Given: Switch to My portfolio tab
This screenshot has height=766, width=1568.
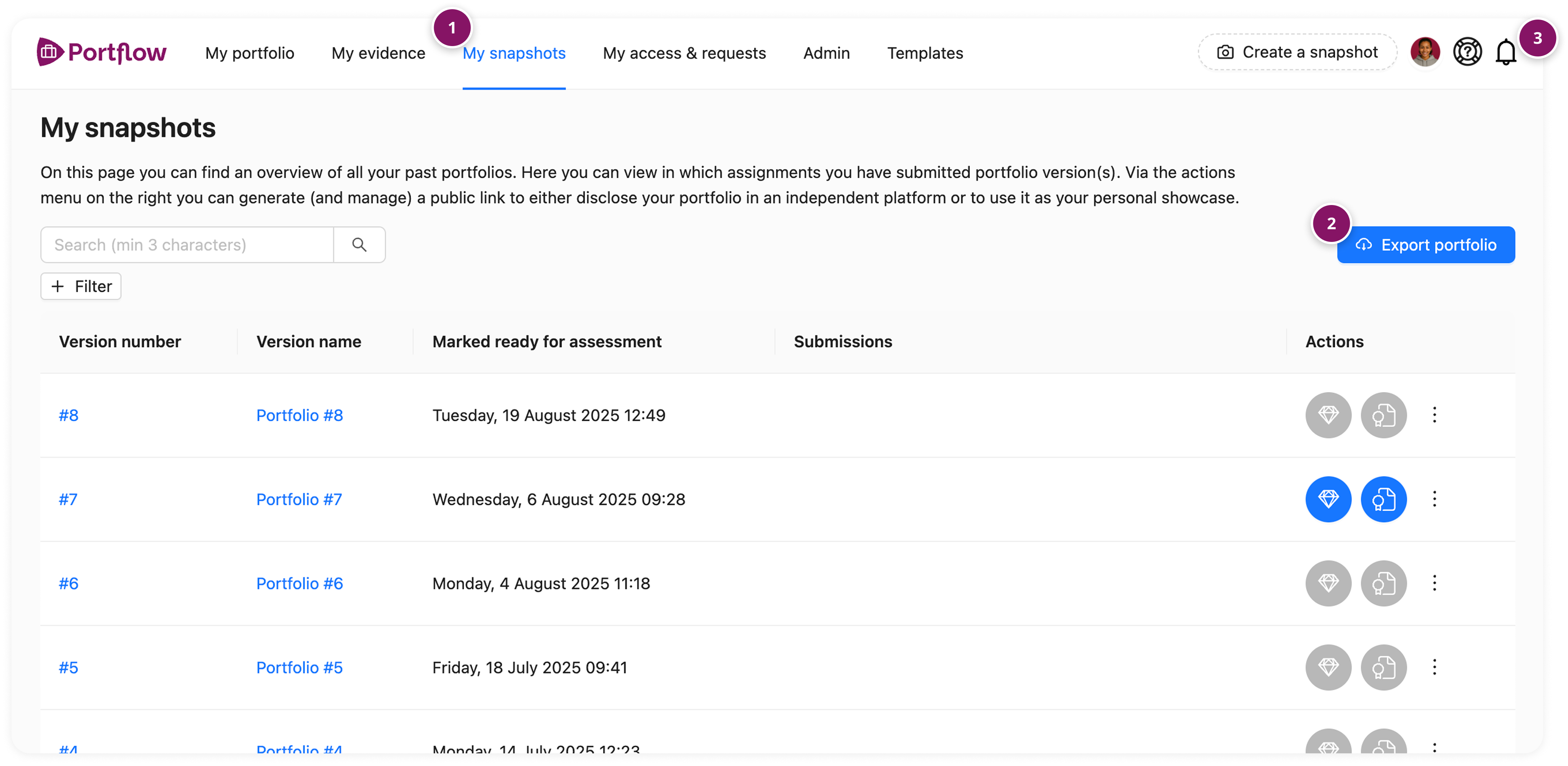Looking at the screenshot, I should tap(250, 53).
